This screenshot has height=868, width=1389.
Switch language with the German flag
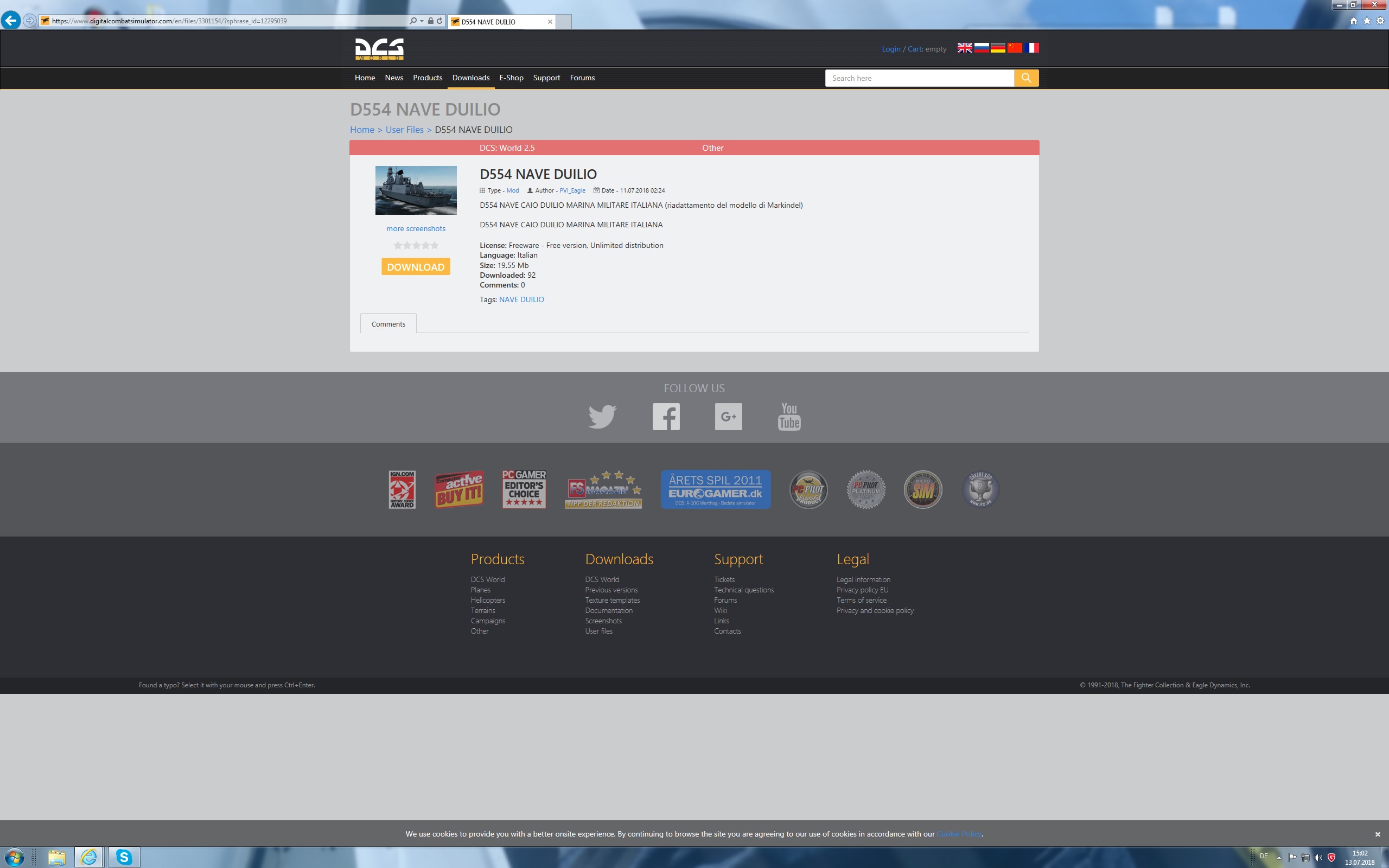point(998,48)
